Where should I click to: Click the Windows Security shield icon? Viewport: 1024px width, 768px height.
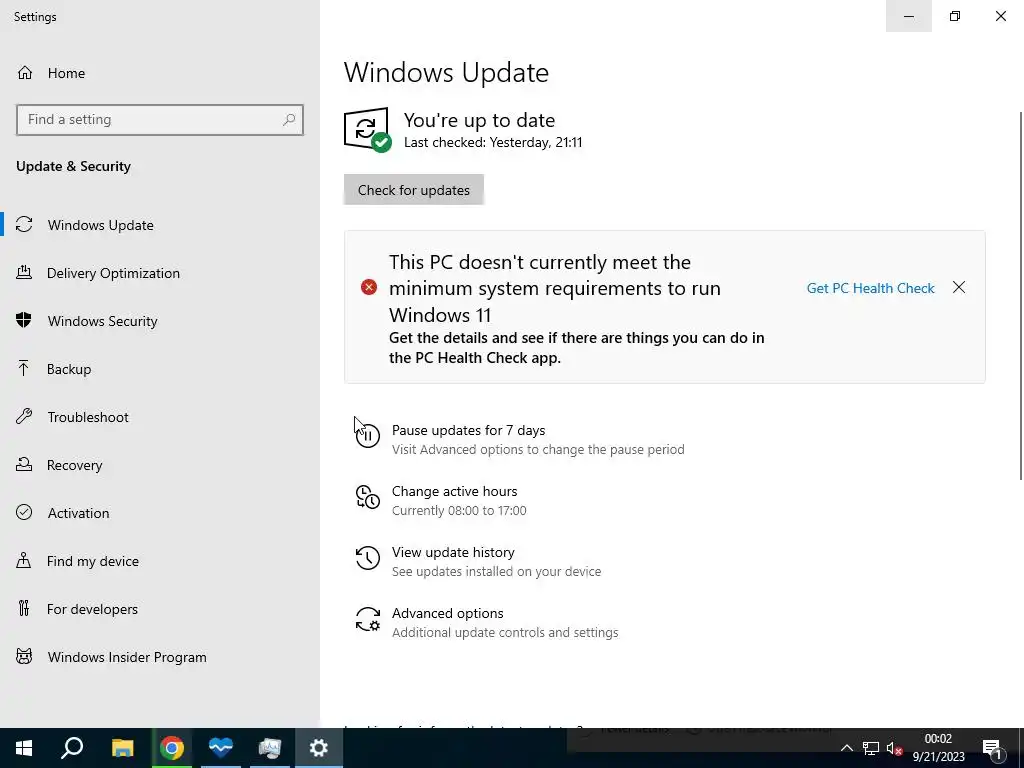pos(24,320)
